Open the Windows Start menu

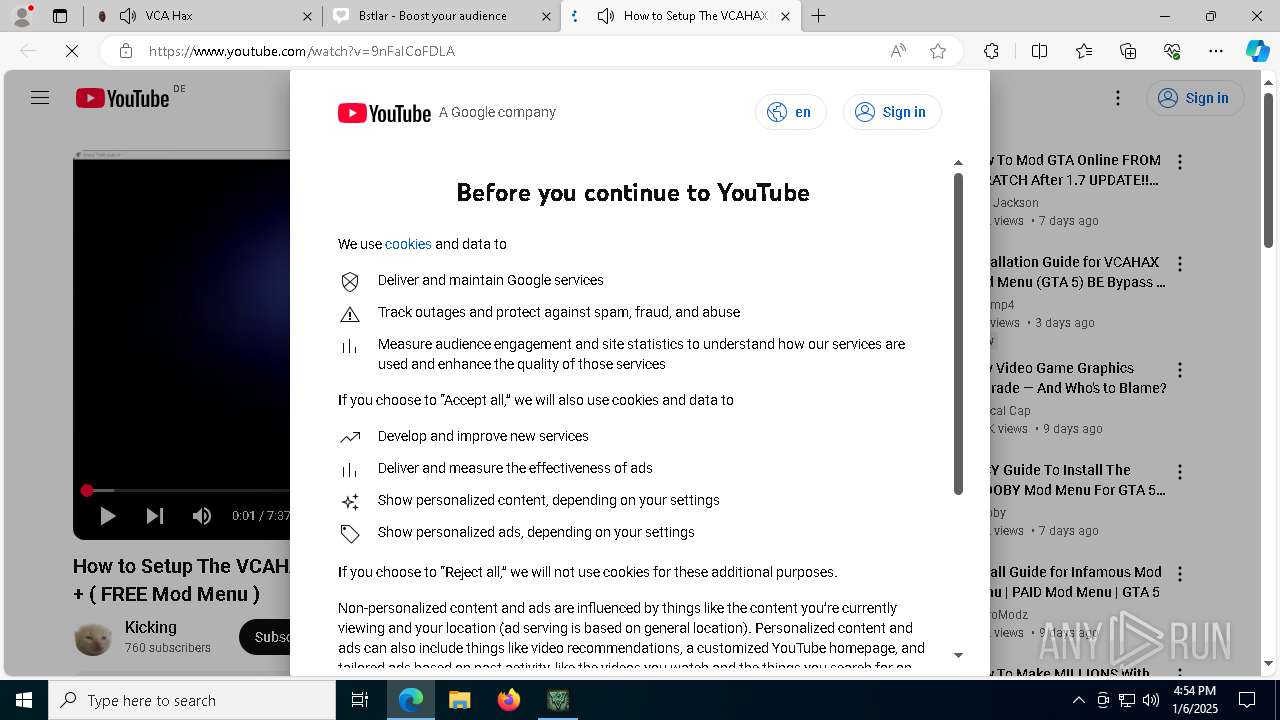pos(24,700)
